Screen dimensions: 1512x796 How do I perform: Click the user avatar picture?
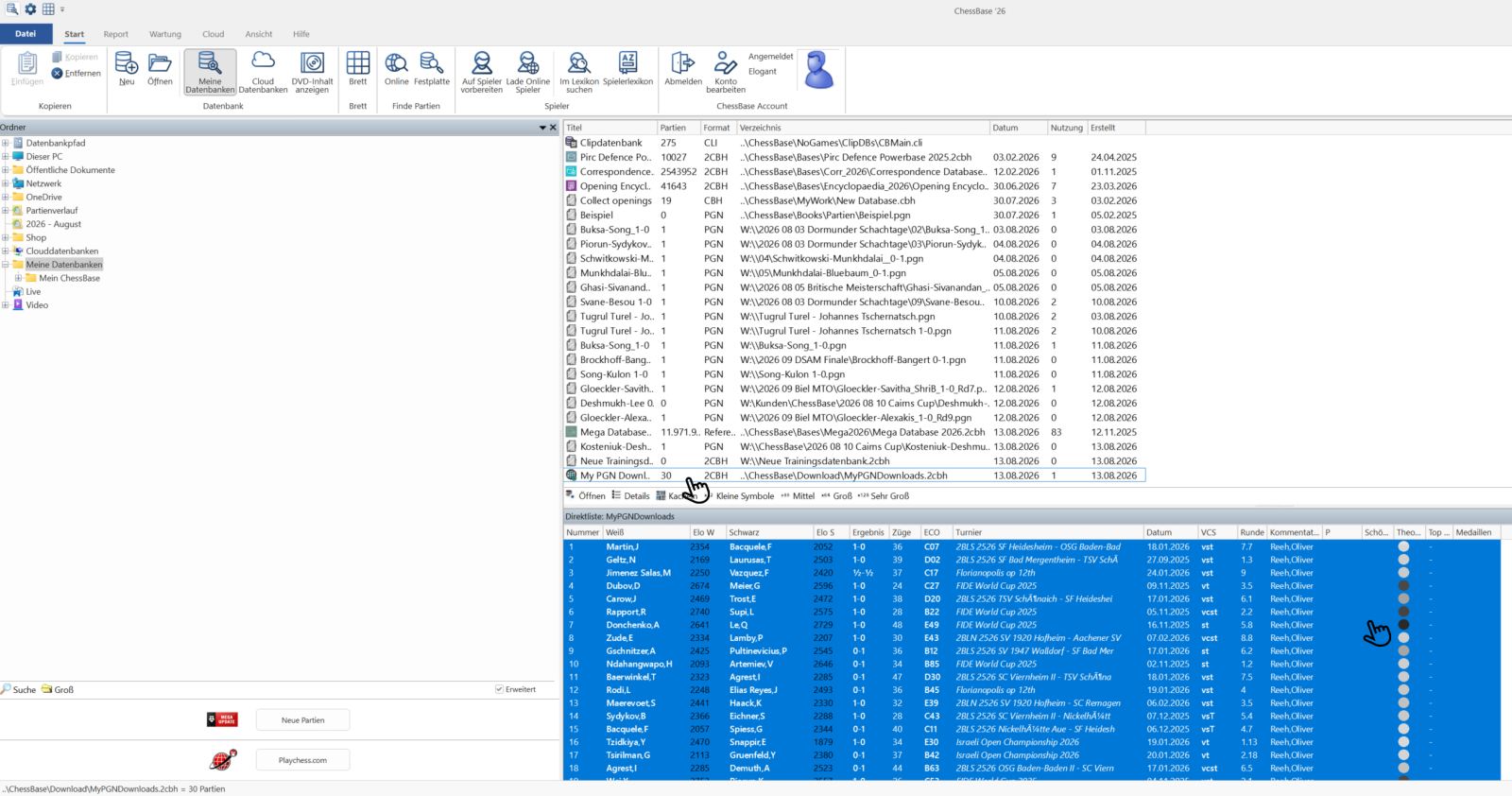click(x=818, y=71)
